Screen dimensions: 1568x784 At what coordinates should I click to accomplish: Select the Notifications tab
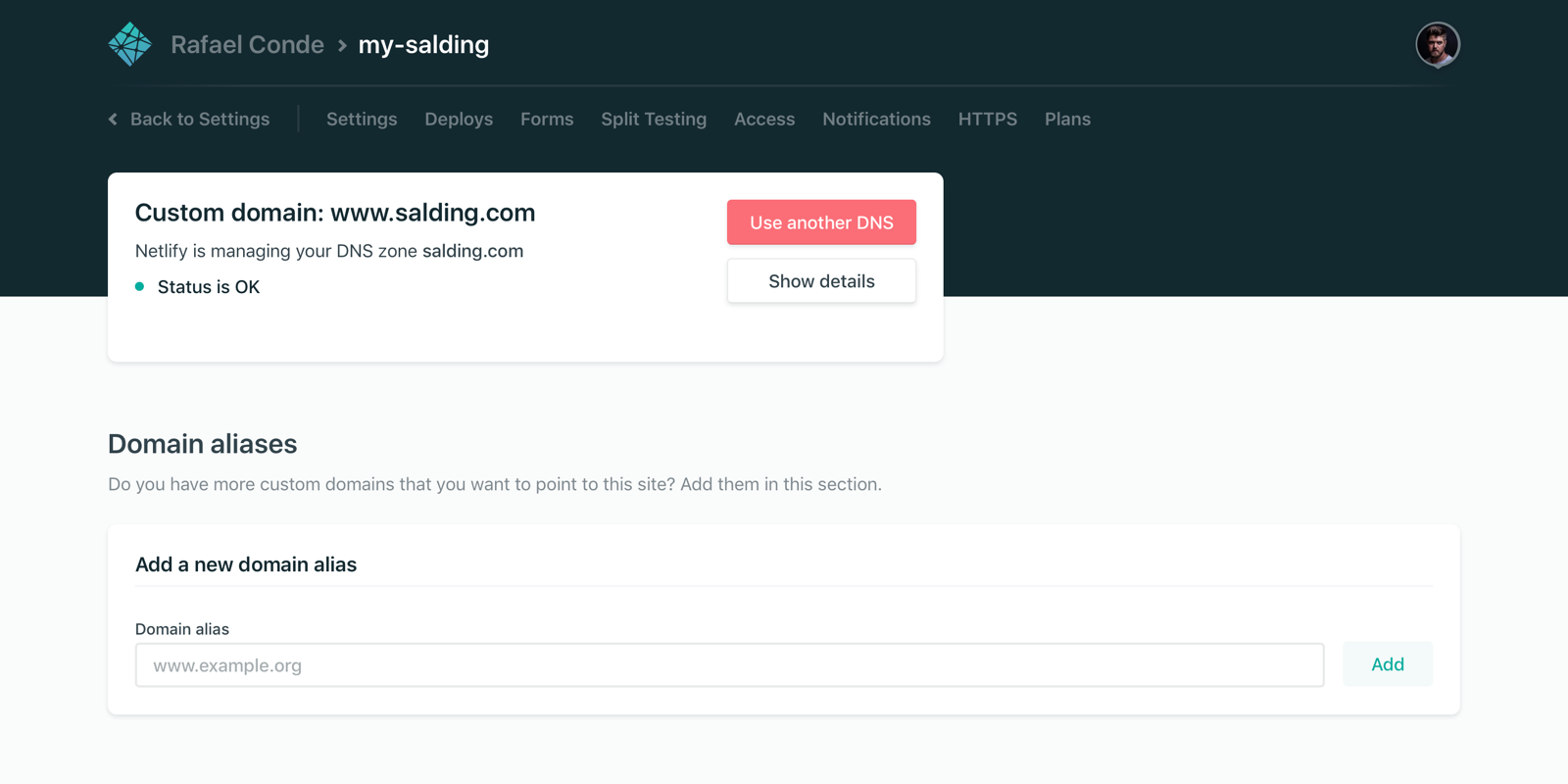[876, 119]
